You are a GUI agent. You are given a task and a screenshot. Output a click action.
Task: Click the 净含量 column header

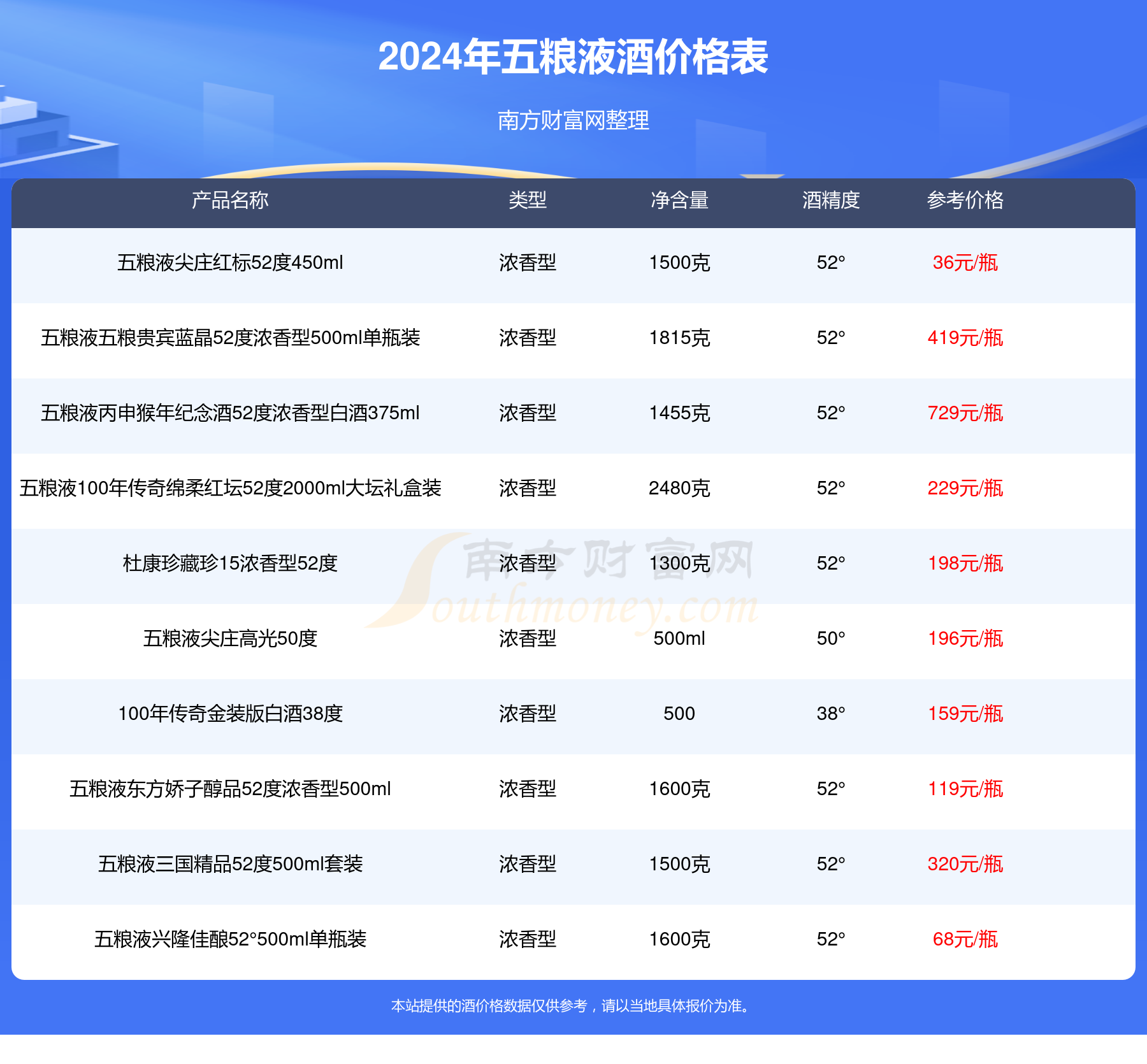pos(679,200)
